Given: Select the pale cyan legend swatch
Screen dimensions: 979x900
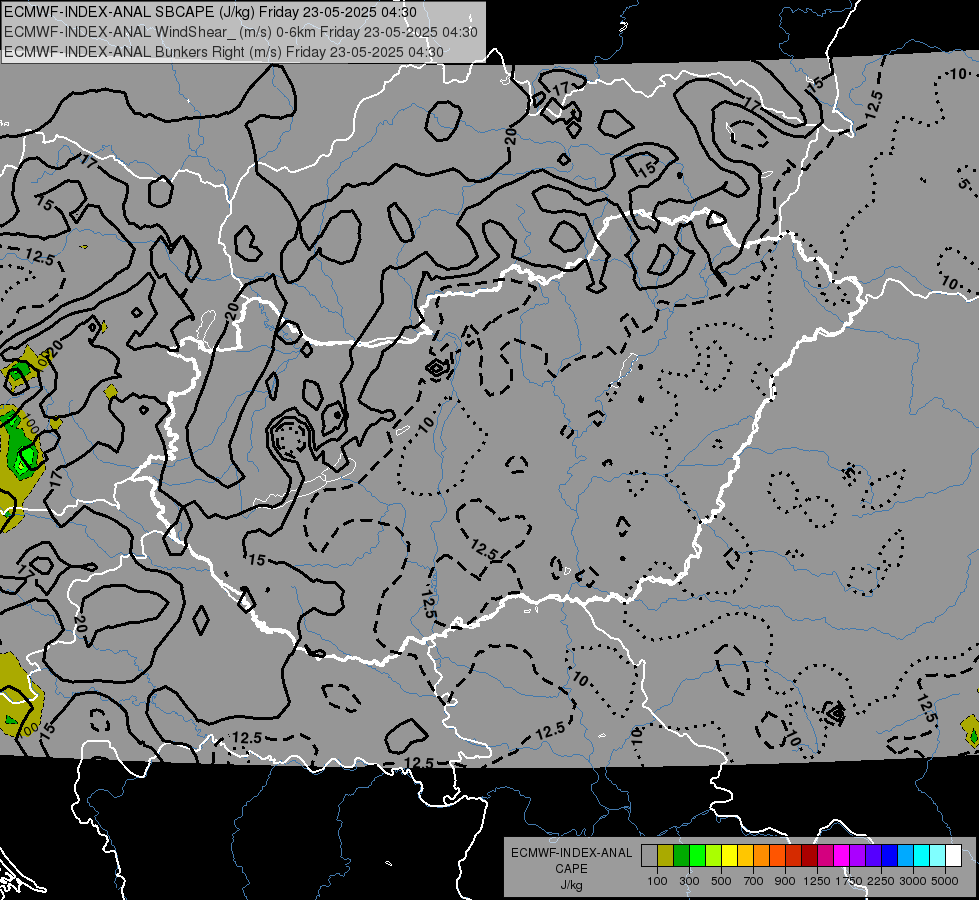Looking at the screenshot, I should coord(938,855).
